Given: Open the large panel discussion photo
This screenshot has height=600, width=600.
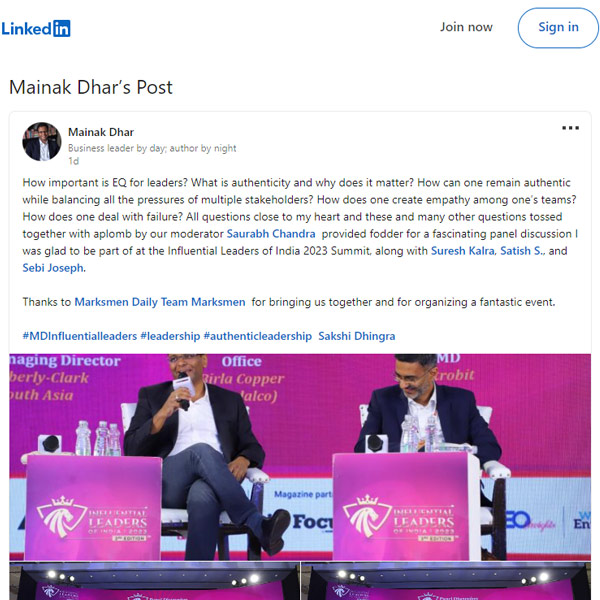Looking at the screenshot, I should coord(300,457).
